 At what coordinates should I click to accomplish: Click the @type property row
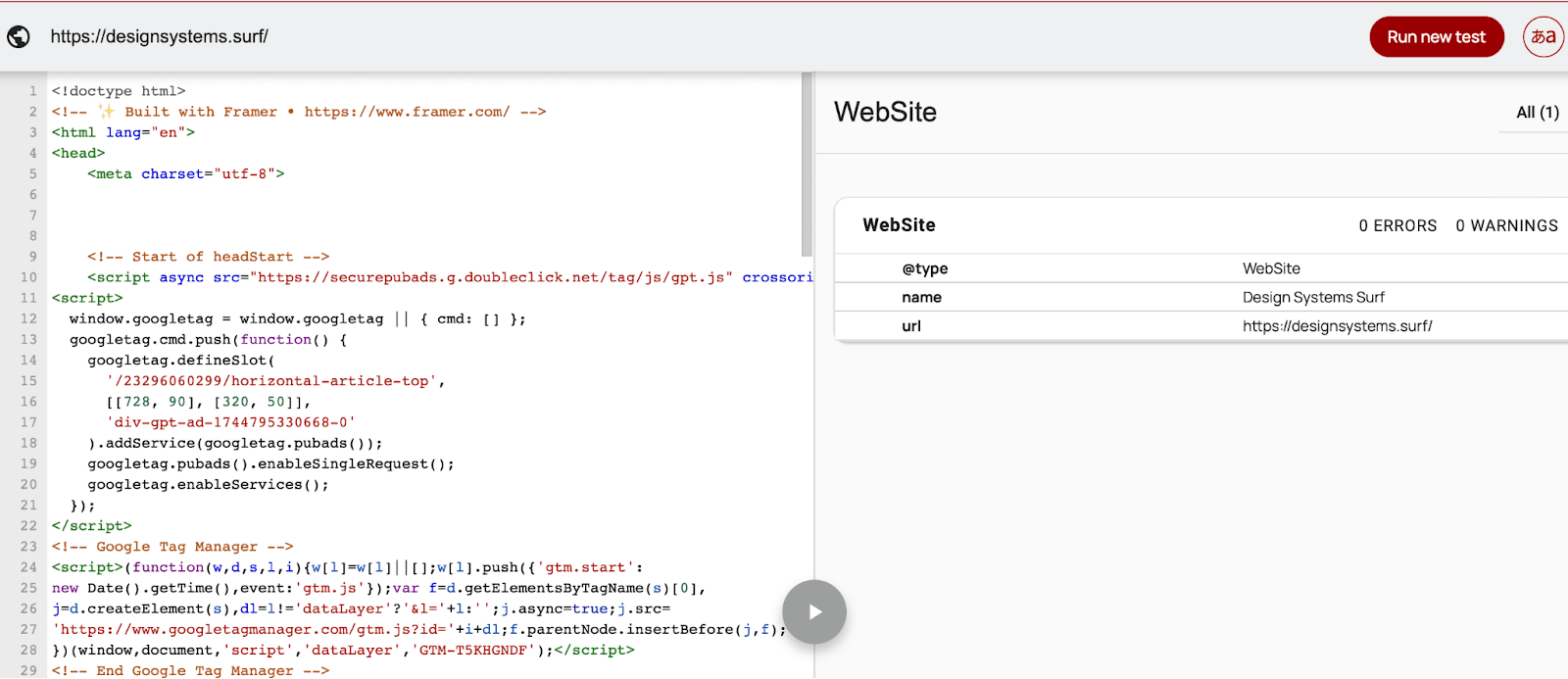click(1200, 268)
